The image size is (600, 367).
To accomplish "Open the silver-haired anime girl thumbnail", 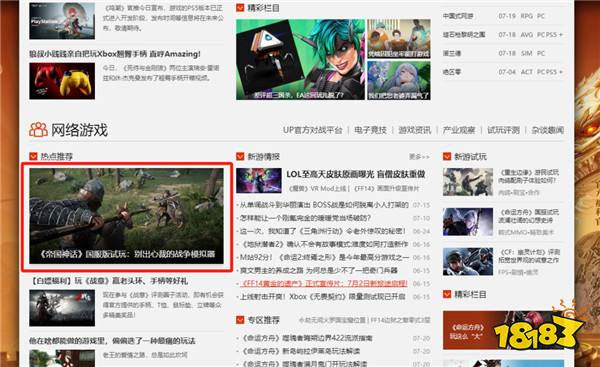I will (x=399, y=81).
